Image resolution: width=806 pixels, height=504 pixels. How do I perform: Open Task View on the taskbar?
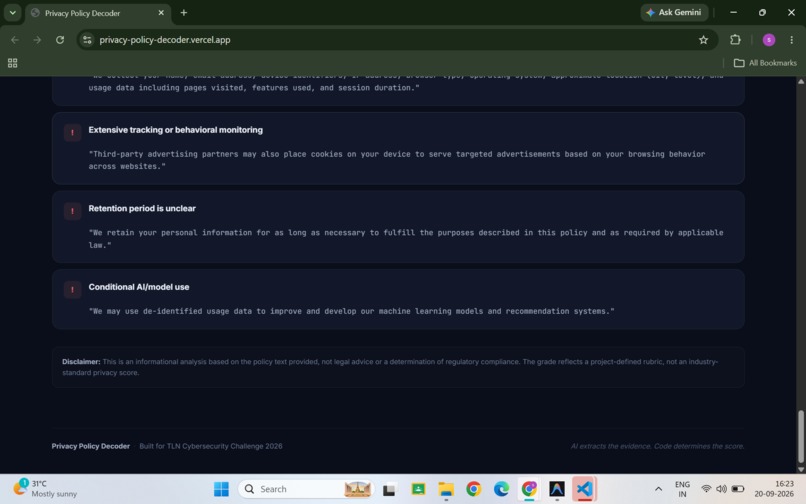pyautogui.click(x=389, y=489)
